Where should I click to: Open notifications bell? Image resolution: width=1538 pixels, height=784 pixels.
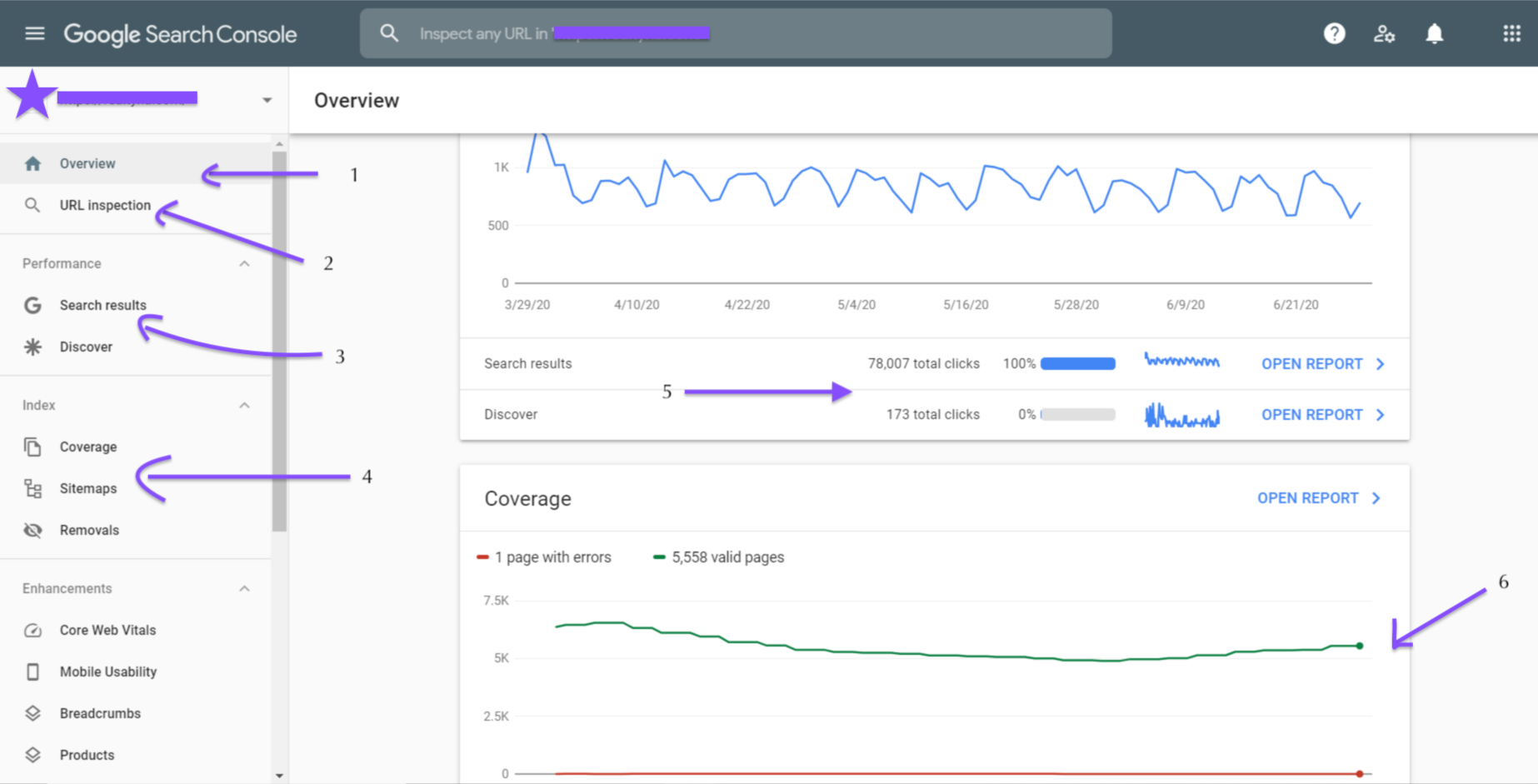1434,33
